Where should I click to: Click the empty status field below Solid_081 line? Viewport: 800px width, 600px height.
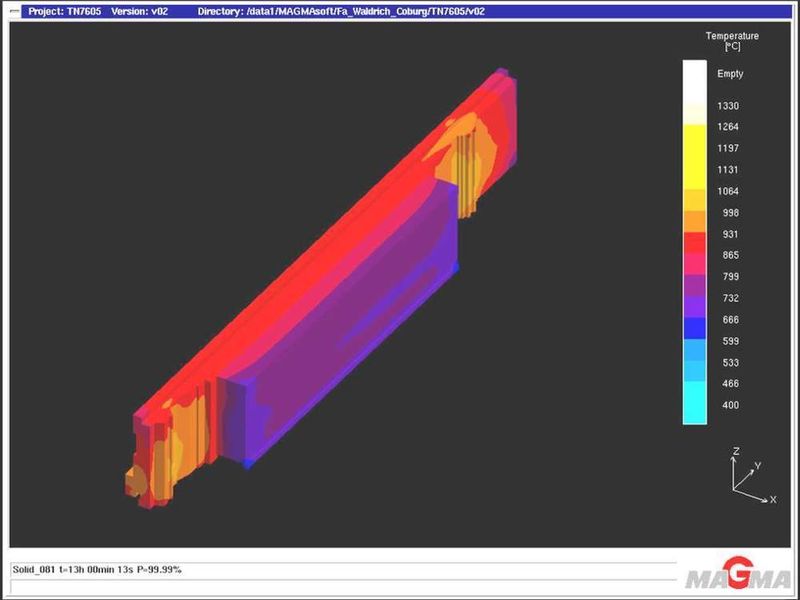tap(343, 587)
